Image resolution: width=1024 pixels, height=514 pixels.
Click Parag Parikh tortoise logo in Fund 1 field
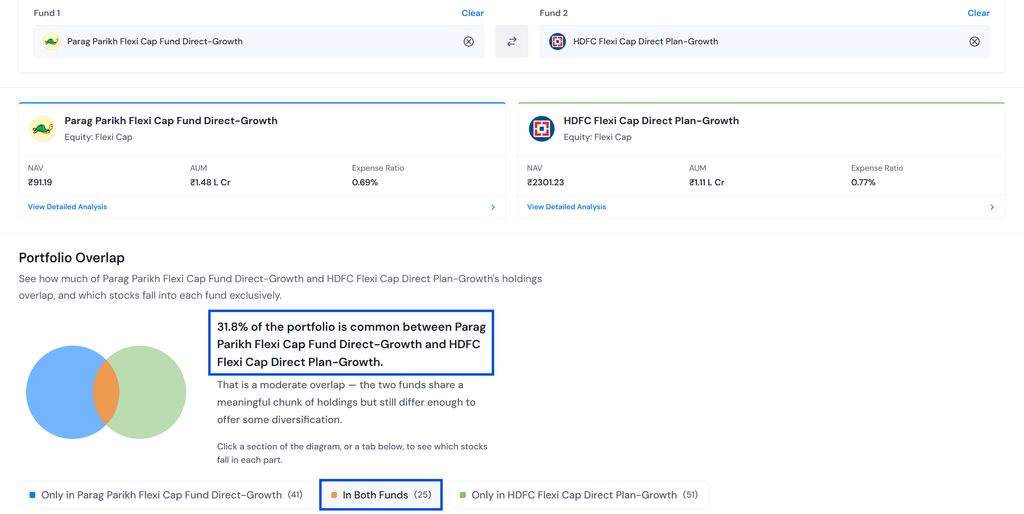click(52, 41)
